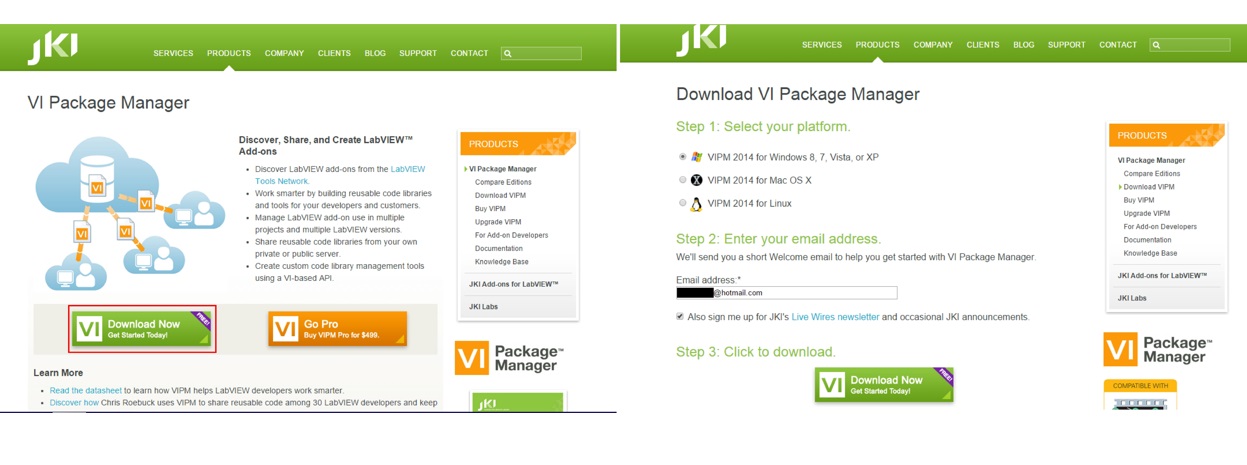The image size is (1247, 465).
Task: Click the VI Package Manager logo below left sidebar
Action: [509, 359]
